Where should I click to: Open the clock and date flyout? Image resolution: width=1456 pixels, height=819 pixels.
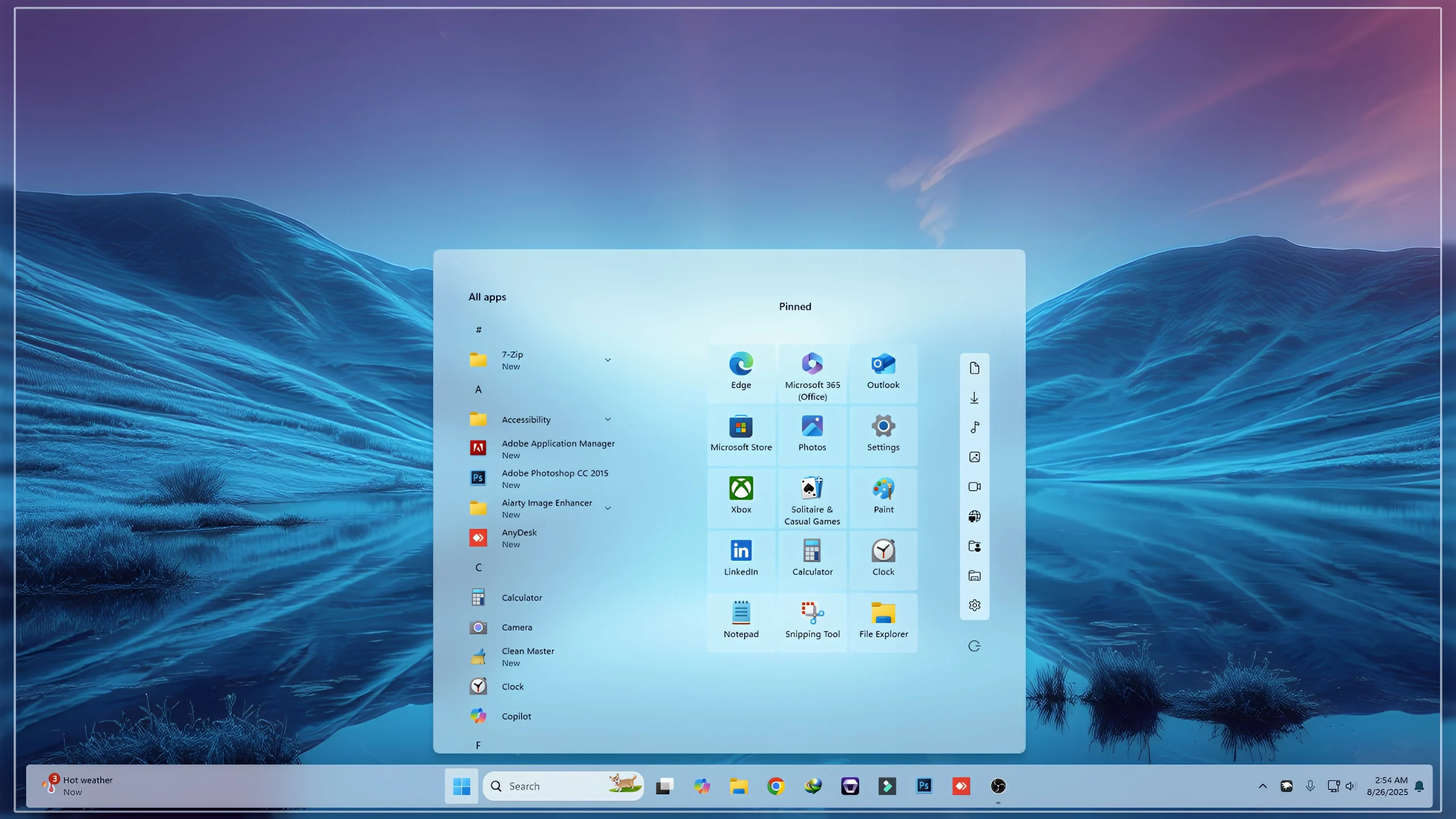(x=1388, y=786)
